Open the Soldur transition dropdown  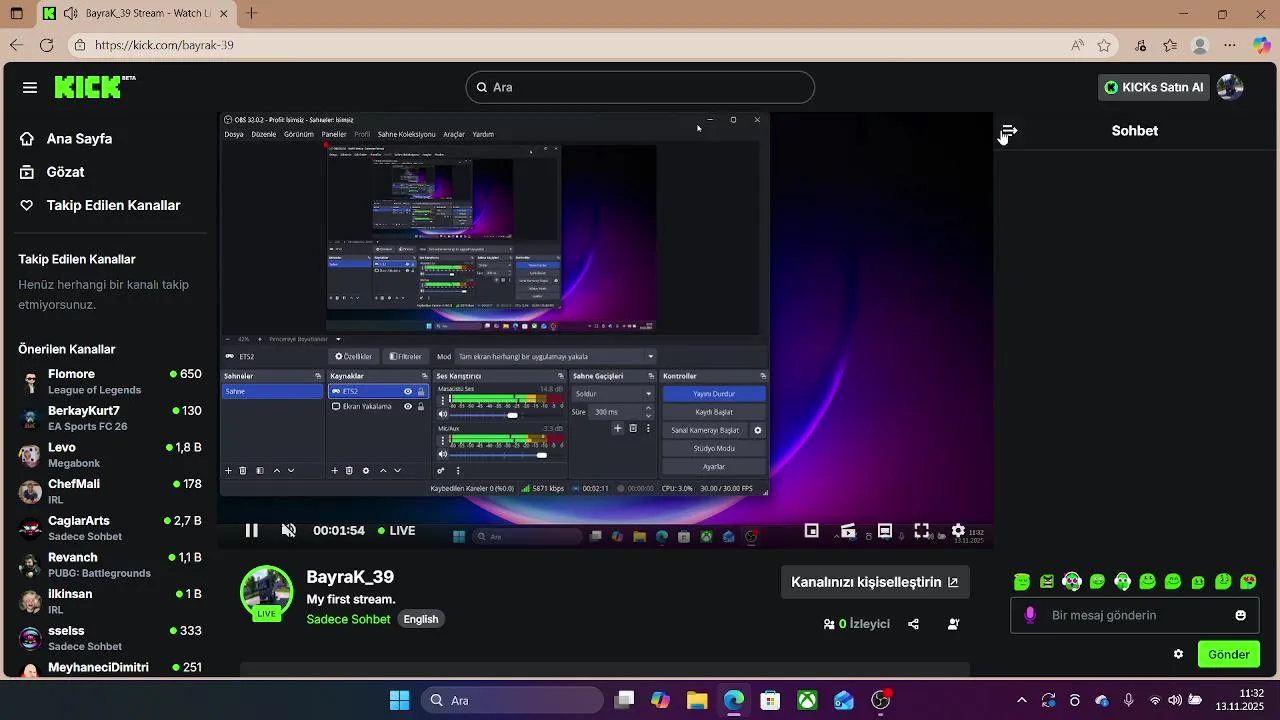point(613,393)
